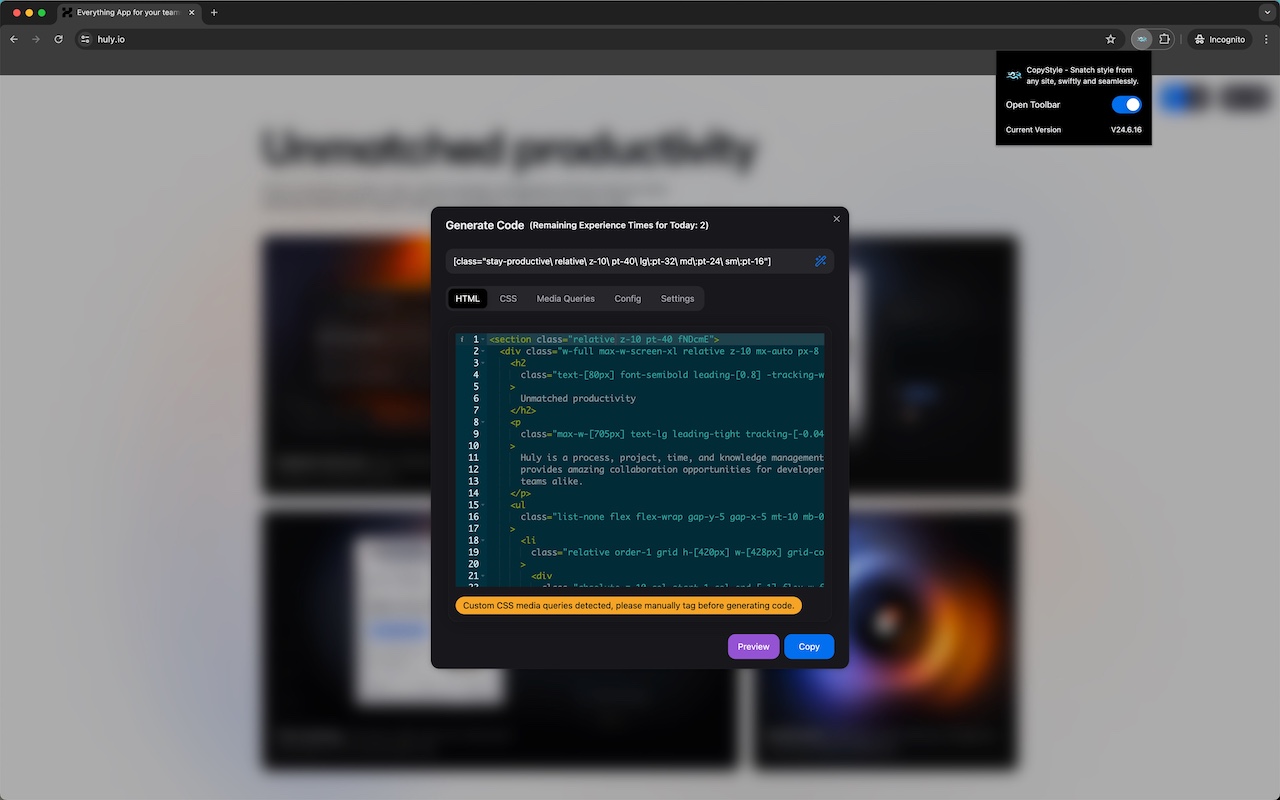Click the CopyStyle description text in popup
Image resolution: width=1280 pixels, height=800 pixels.
pyautogui.click(x=1083, y=75)
